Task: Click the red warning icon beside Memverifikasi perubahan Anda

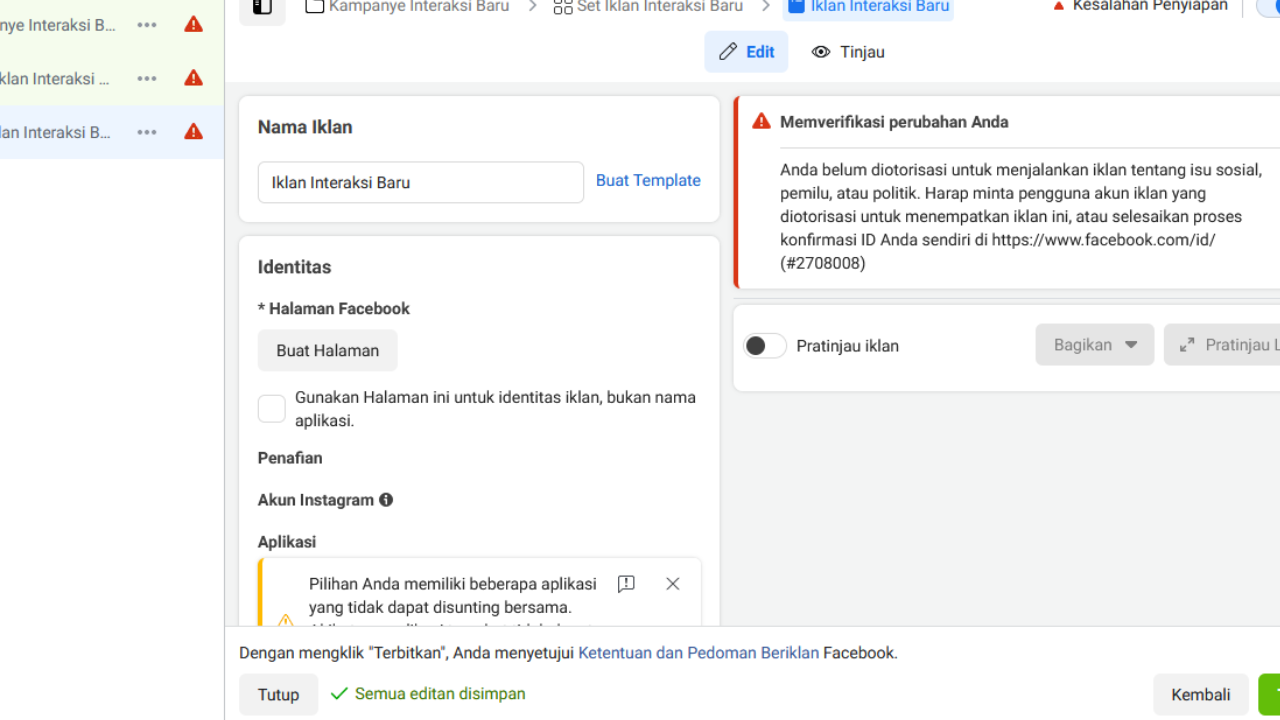Action: [762, 121]
